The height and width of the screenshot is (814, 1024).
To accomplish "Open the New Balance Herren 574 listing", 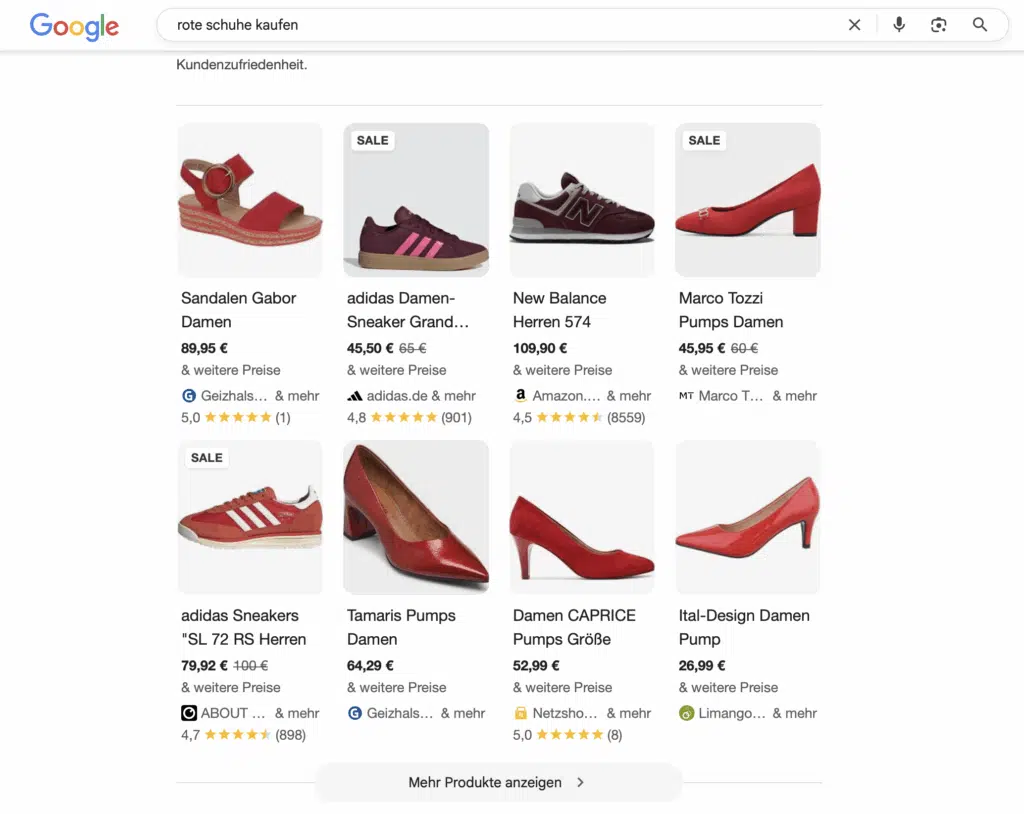I will pyautogui.click(x=560, y=310).
